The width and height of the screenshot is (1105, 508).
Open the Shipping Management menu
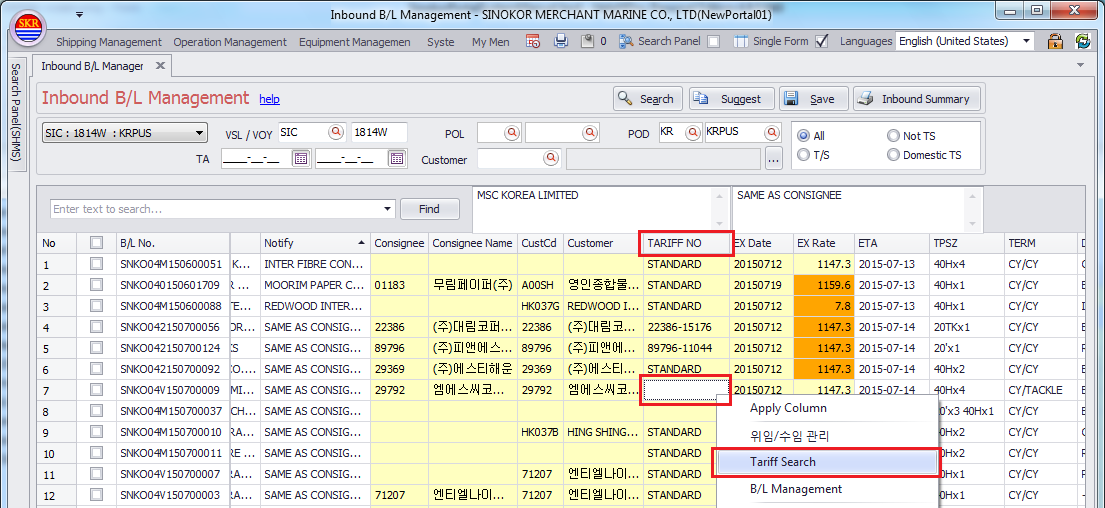[108, 42]
